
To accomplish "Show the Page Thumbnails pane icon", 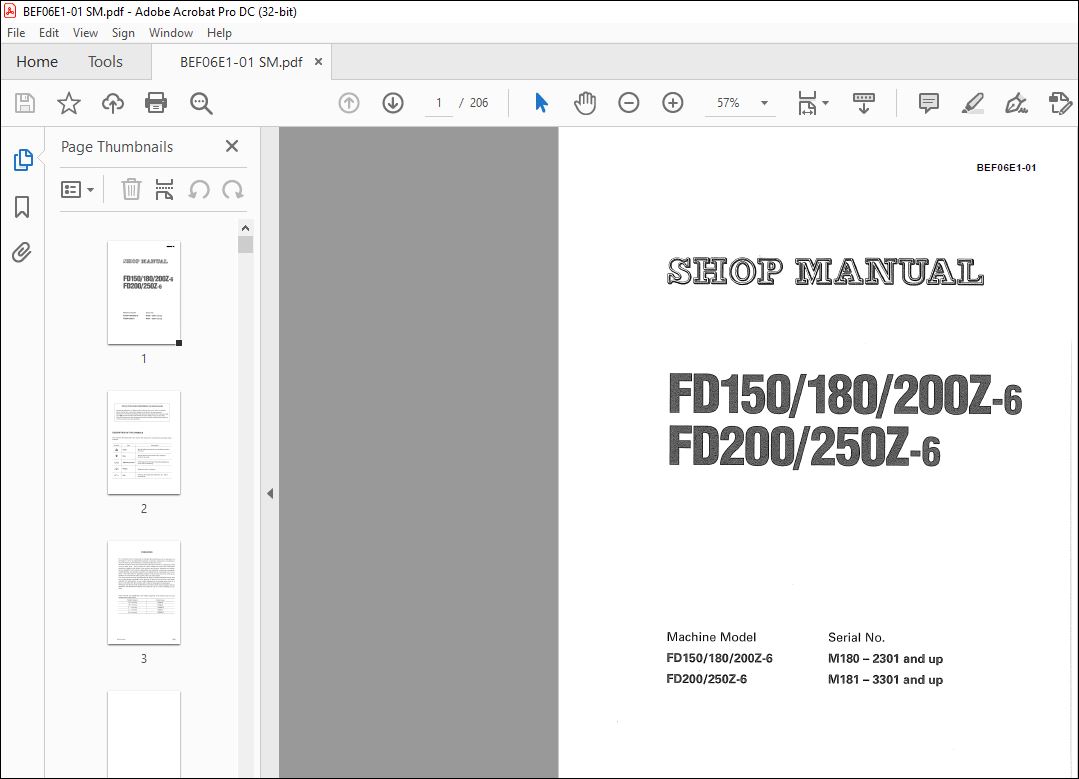I will (x=23, y=160).
